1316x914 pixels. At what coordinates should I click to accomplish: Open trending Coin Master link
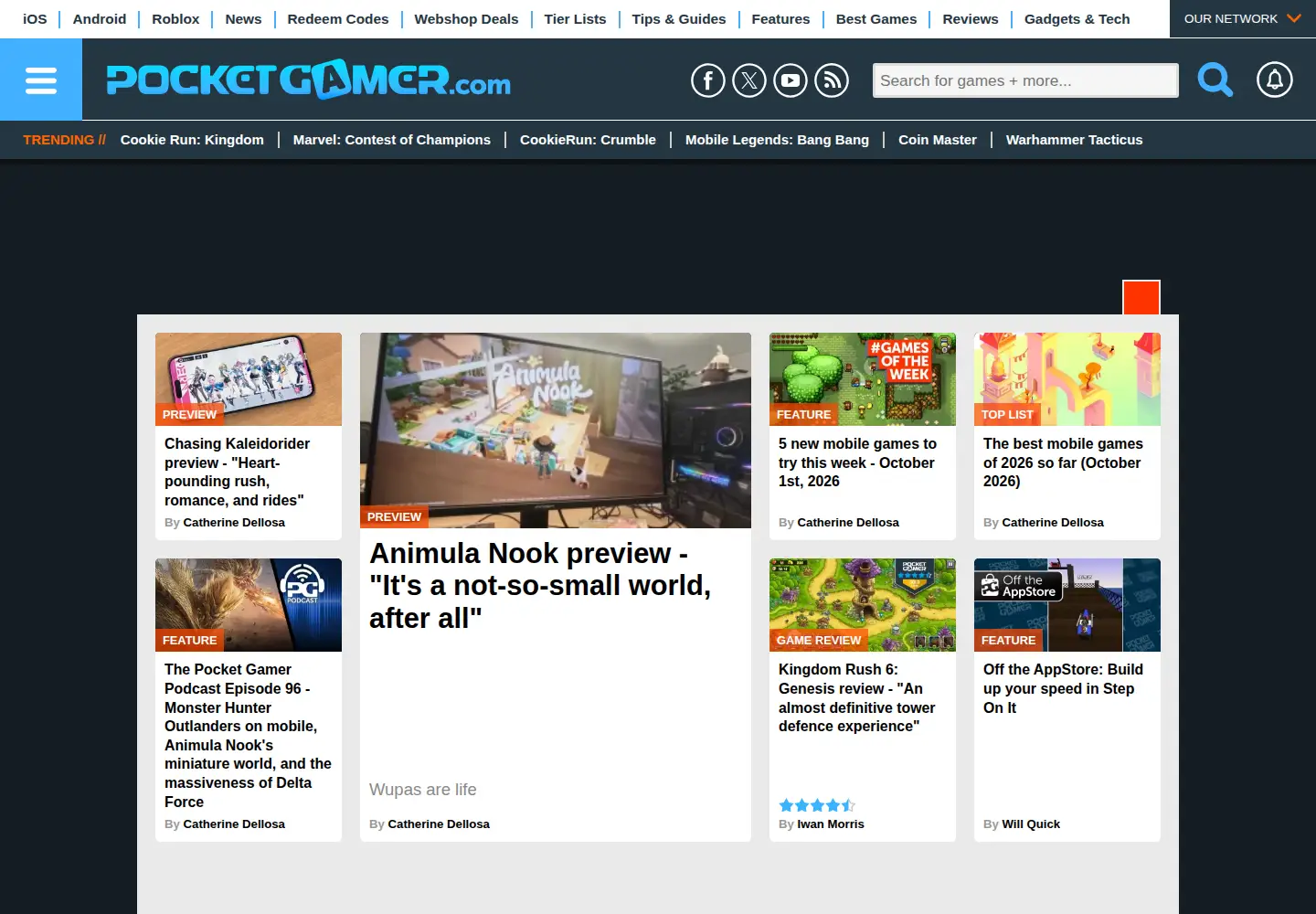(x=938, y=140)
